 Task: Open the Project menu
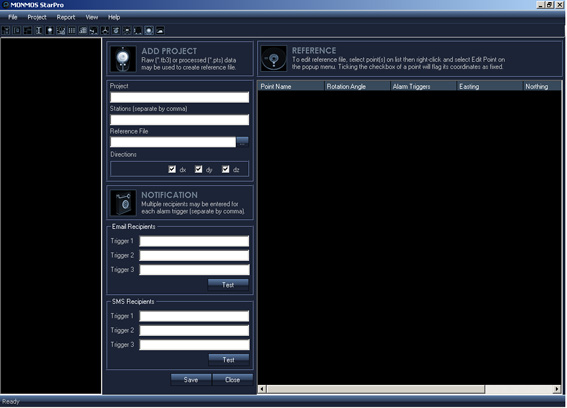click(37, 17)
